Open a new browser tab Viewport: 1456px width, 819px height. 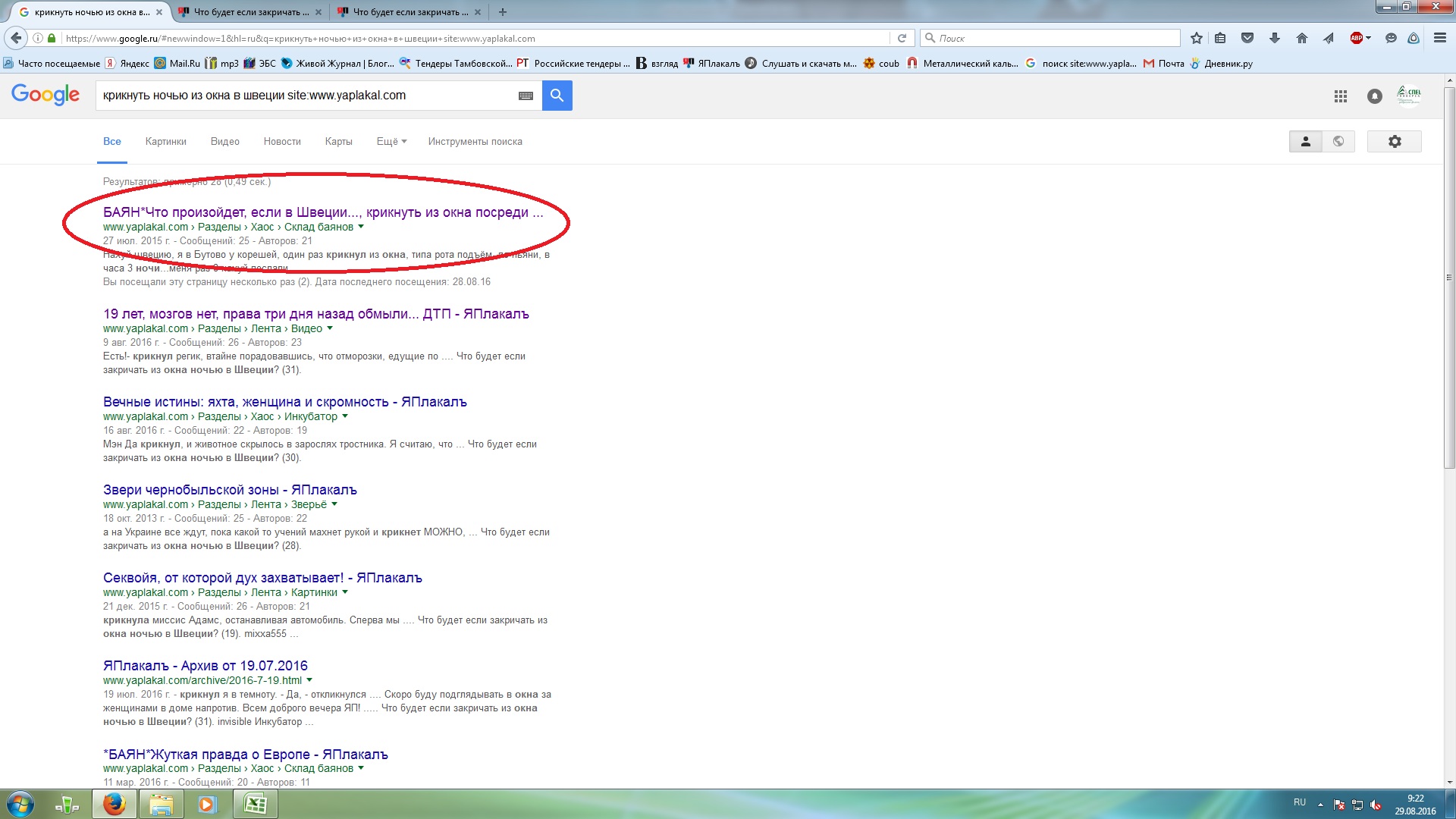pyautogui.click(x=503, y=12)
